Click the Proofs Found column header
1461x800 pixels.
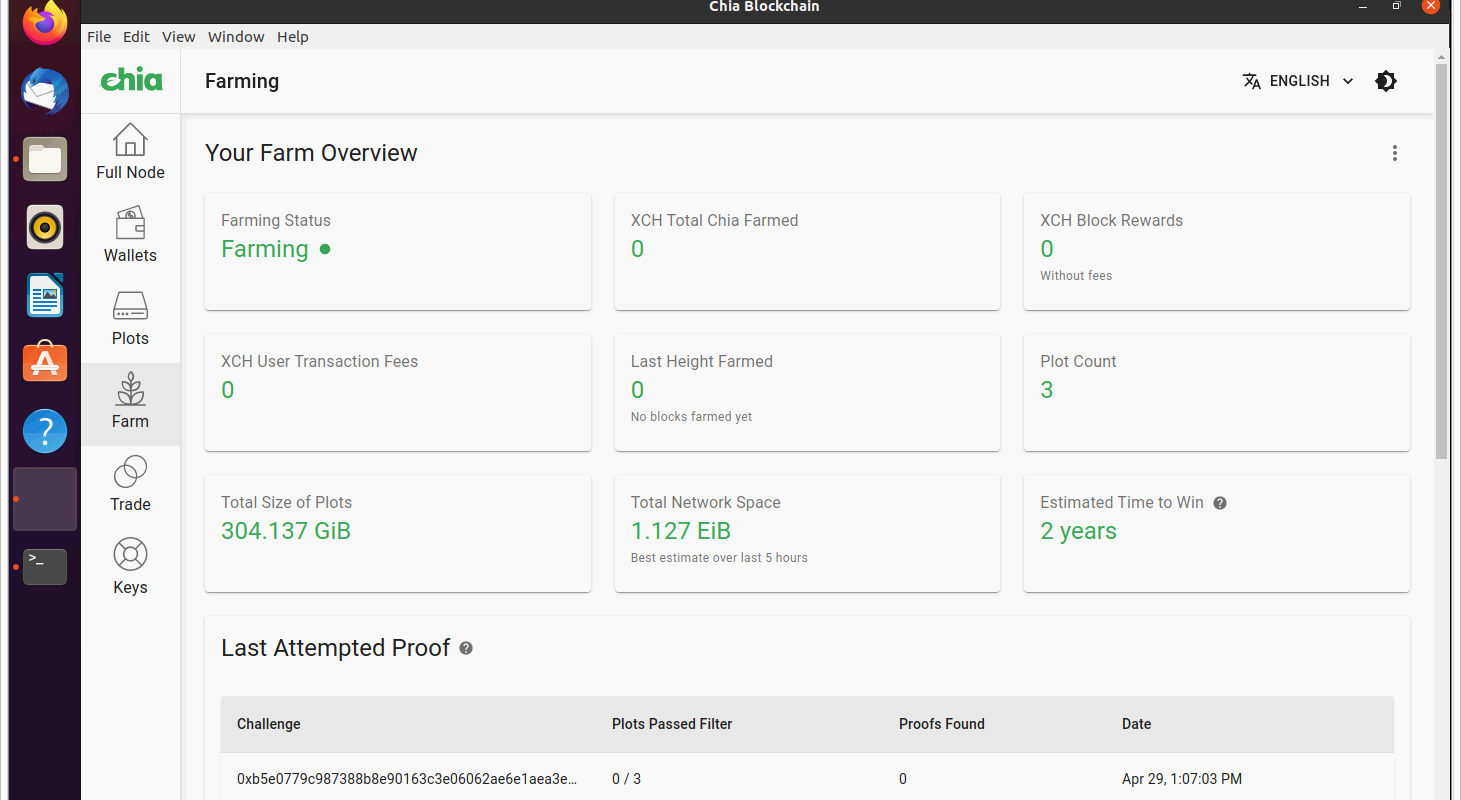tap(942, 724)
